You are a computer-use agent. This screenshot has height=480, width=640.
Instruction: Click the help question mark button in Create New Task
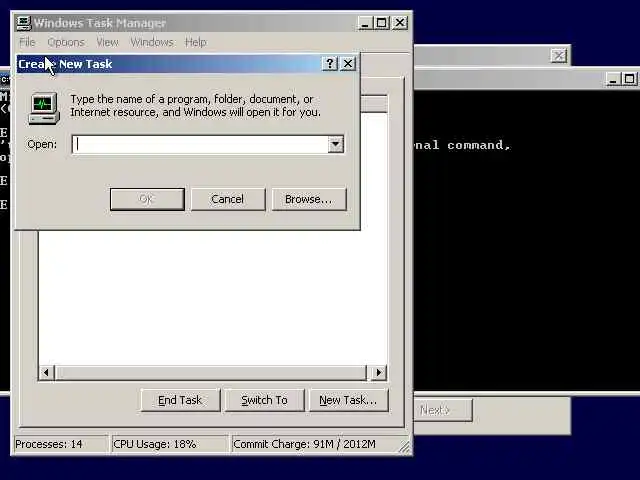tap(330, 64)
